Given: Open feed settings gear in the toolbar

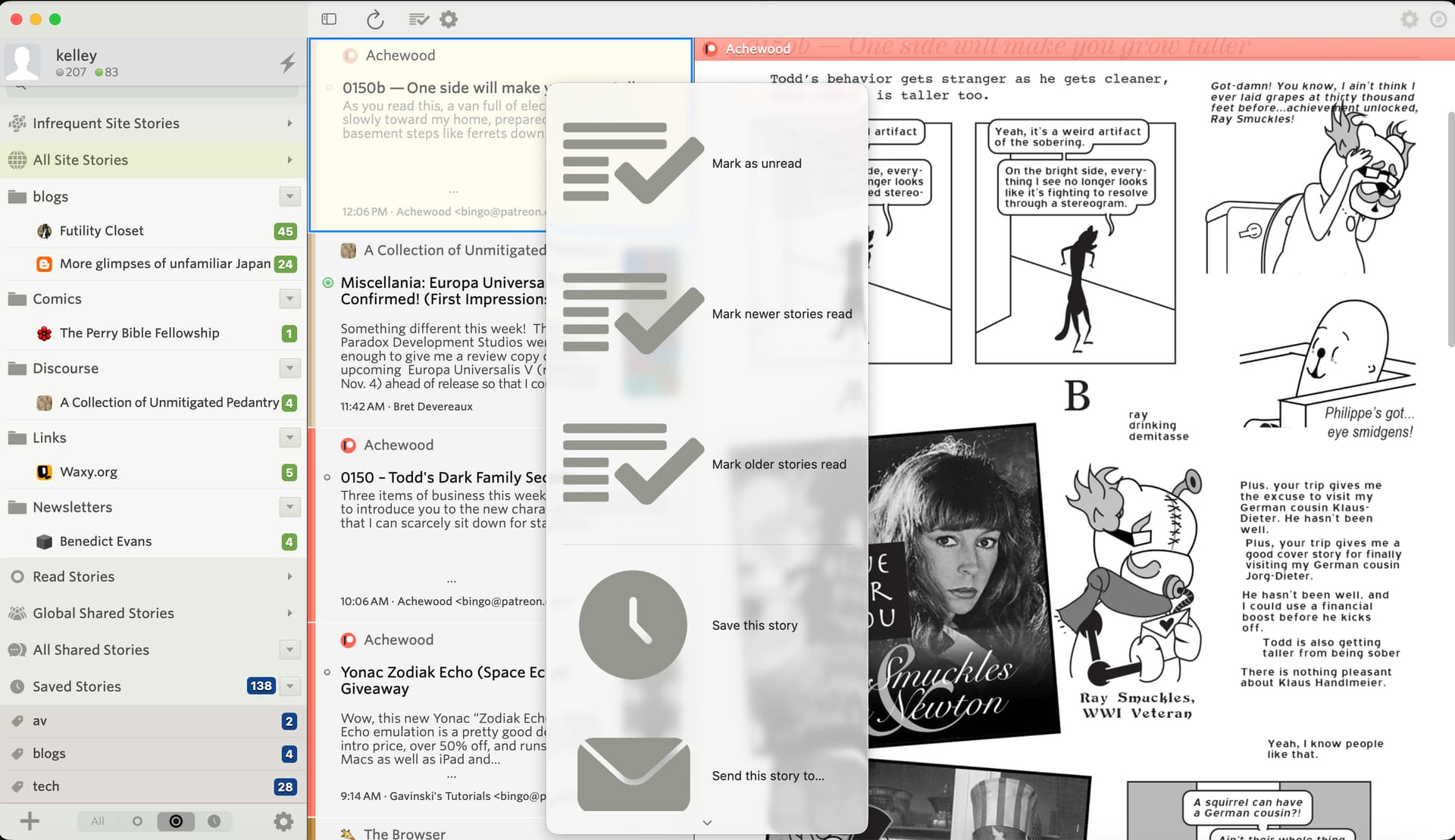Looking at the screenshot, I should [449, 19].
